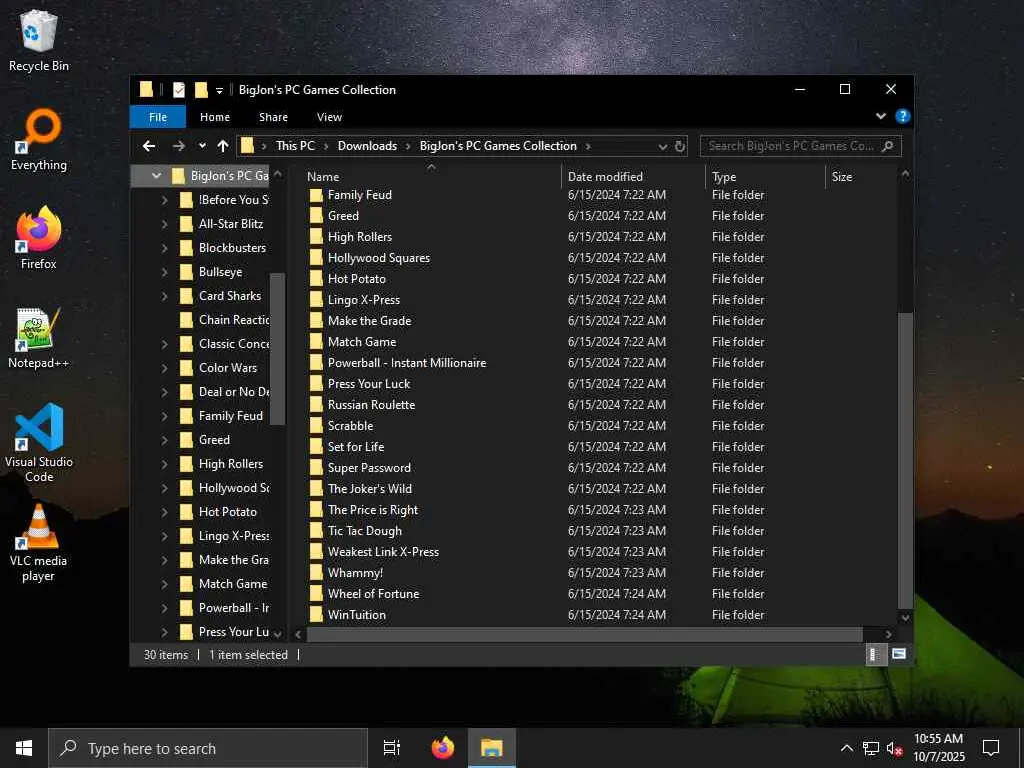Screen dimensions: 1024x768
Task: Collapse the BigJon's PC Ga tree node
Action: [156, 176]
